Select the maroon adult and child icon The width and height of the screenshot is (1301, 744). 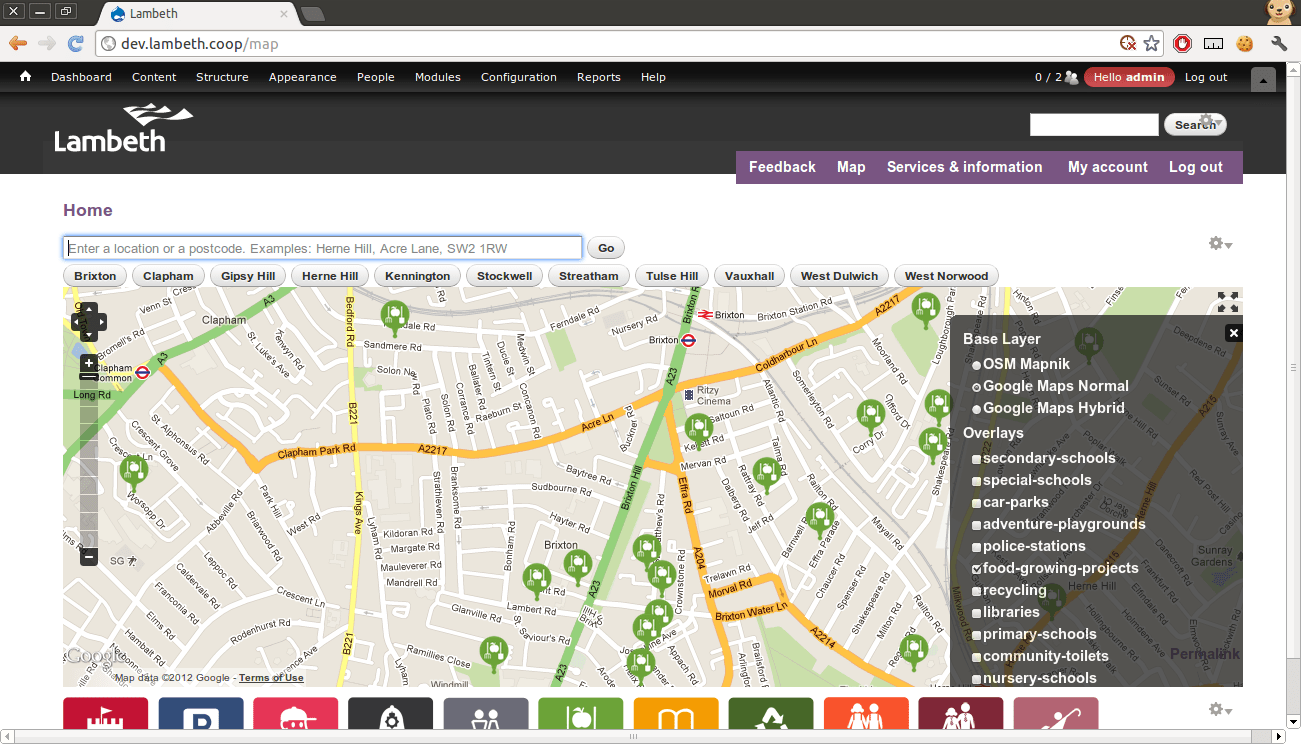click(x=960, y=715)
